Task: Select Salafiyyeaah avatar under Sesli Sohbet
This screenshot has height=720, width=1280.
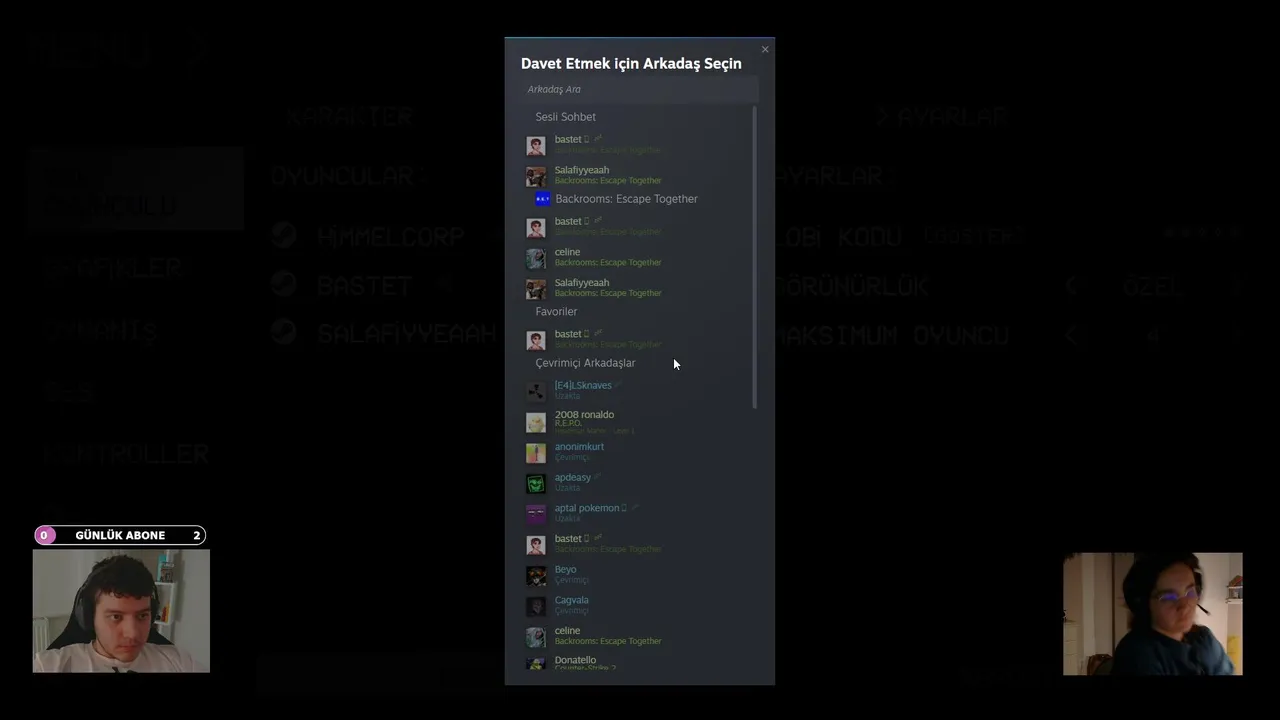Action: coord(536,176)
